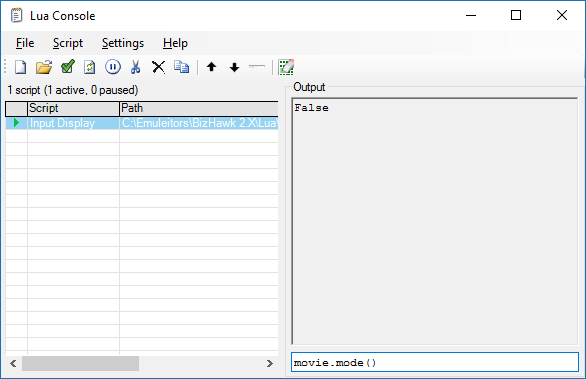This screenshot has width=586, height=379.
Task: Sort by the Script column header
Action: (73, 108)
